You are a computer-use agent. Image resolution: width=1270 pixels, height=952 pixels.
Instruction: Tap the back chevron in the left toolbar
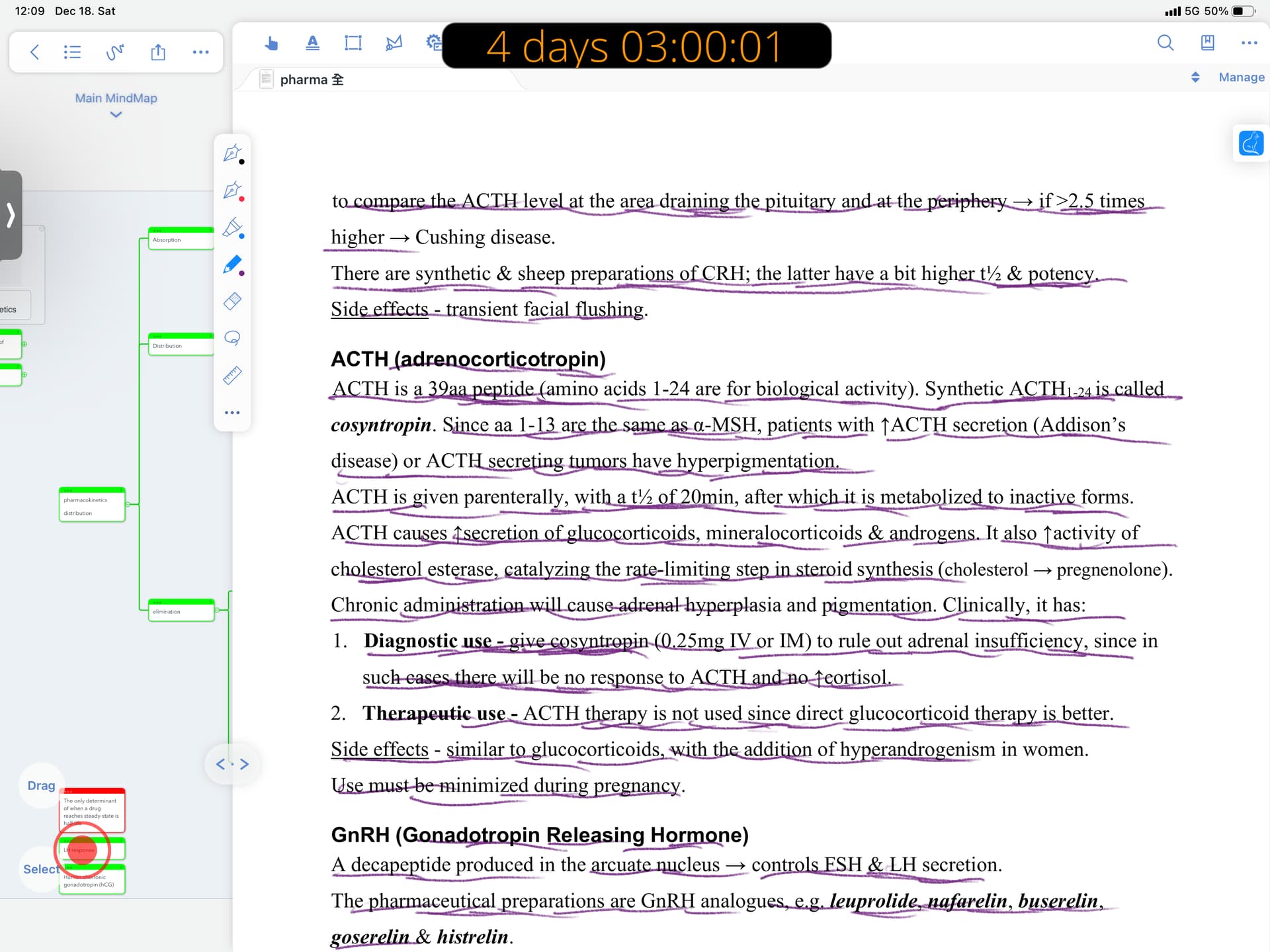tap(35, 52)
